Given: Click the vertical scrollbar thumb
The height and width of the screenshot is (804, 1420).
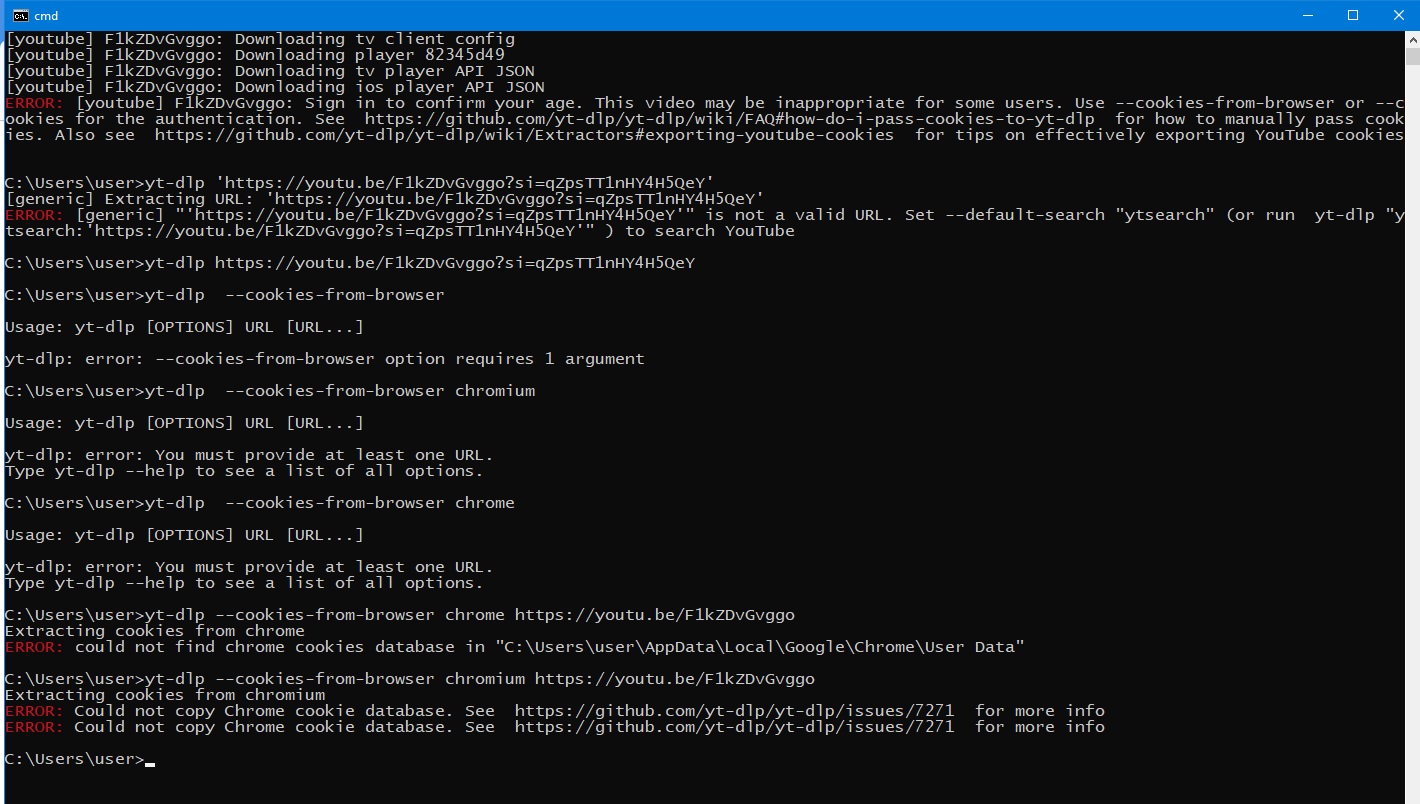Looking at the screenshot, I should click(x=1412, y=57).
